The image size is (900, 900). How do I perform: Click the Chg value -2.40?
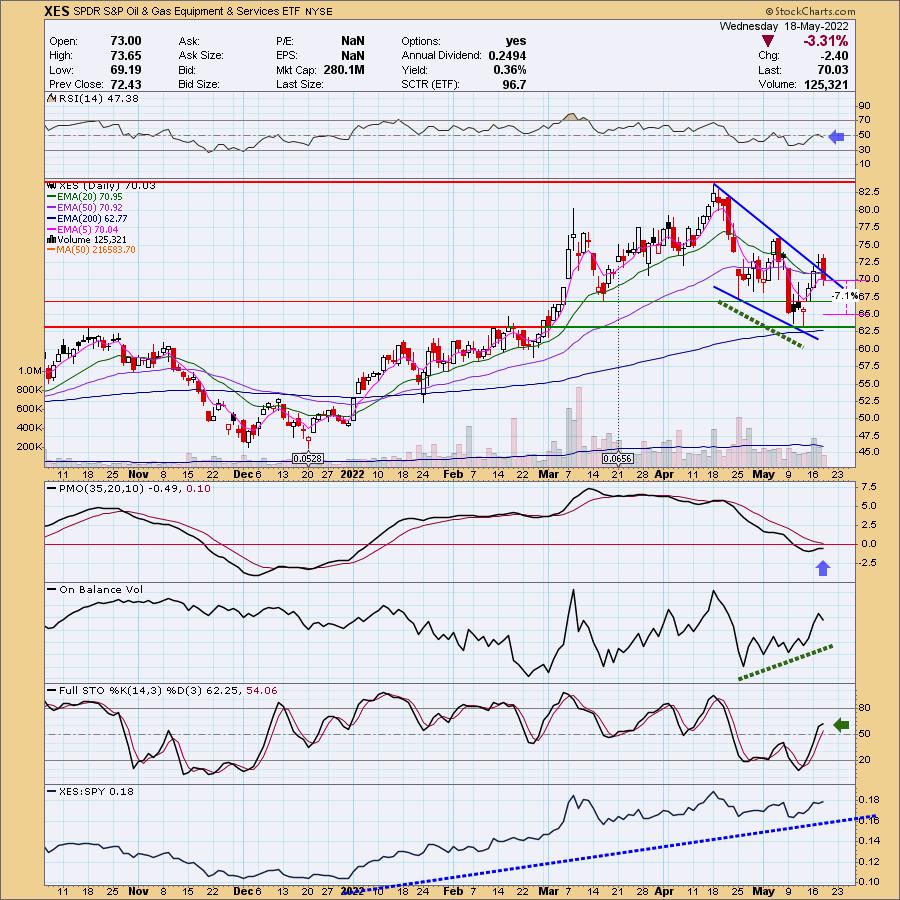834,56
